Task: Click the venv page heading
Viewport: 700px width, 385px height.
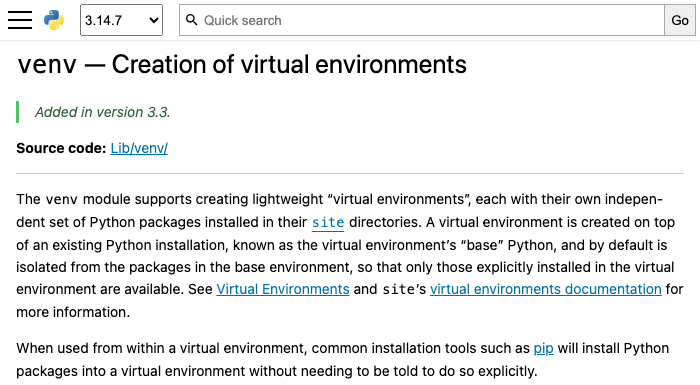Action: tap(242, 64)
